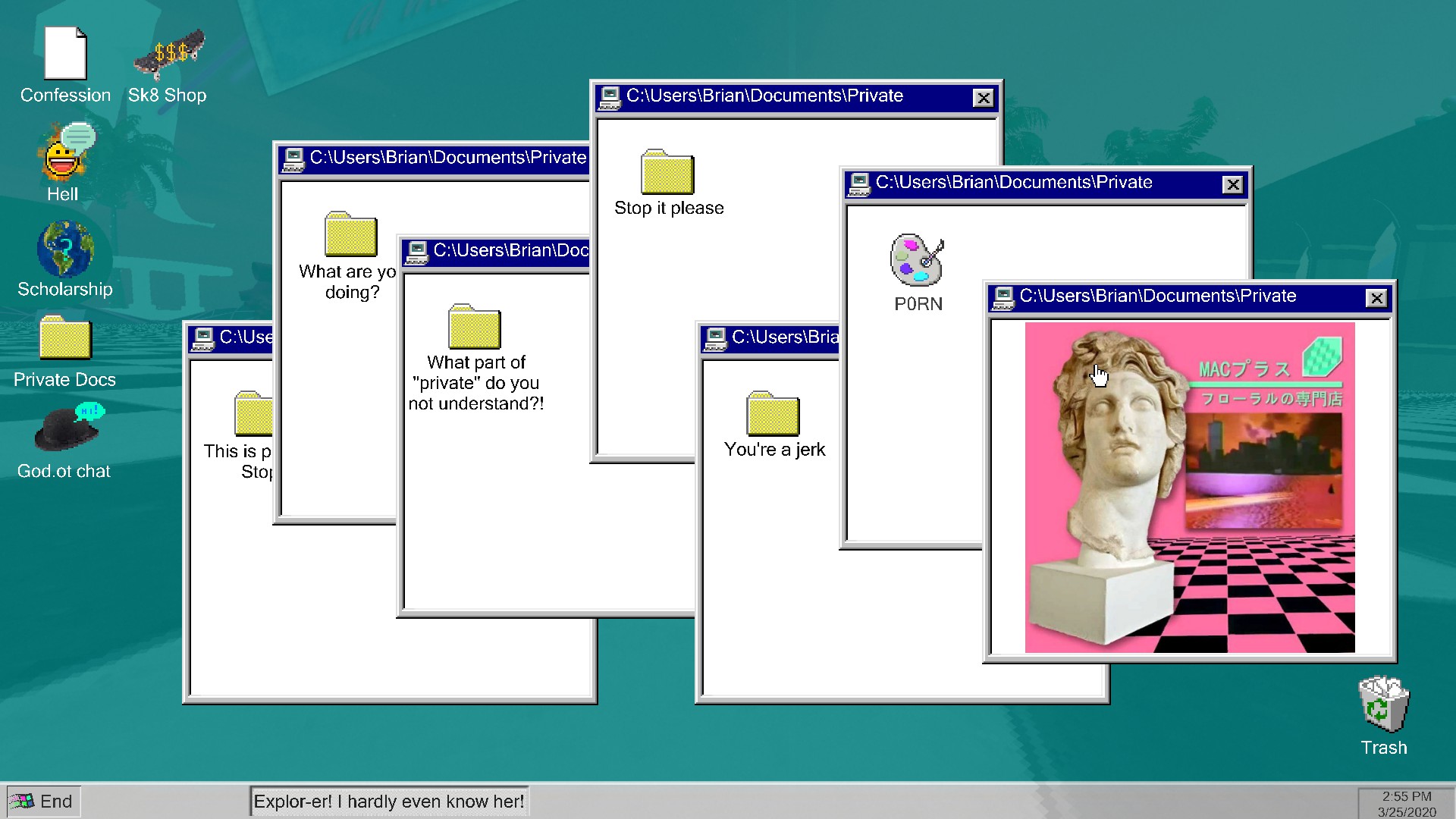The width and height of the screenshot is (1456, 819).
Task: Open the Scholarship globe icon
Action: tap(65, 249)
